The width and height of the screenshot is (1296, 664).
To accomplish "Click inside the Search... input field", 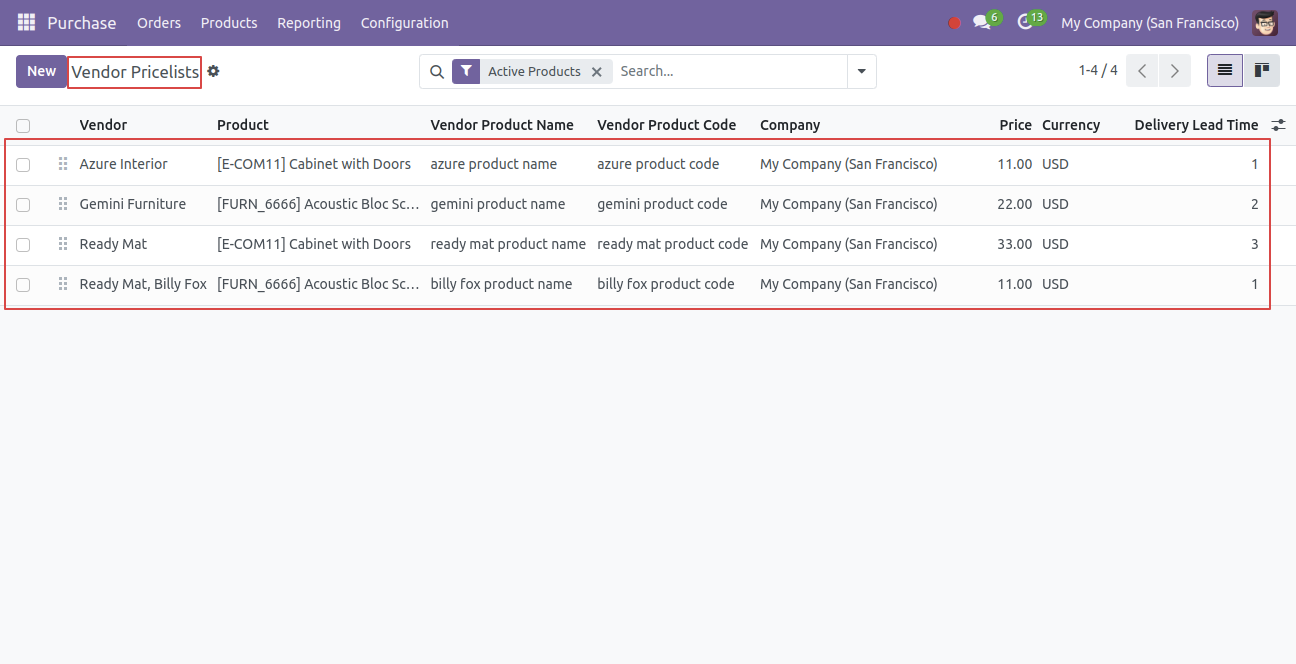I will 729,72.
